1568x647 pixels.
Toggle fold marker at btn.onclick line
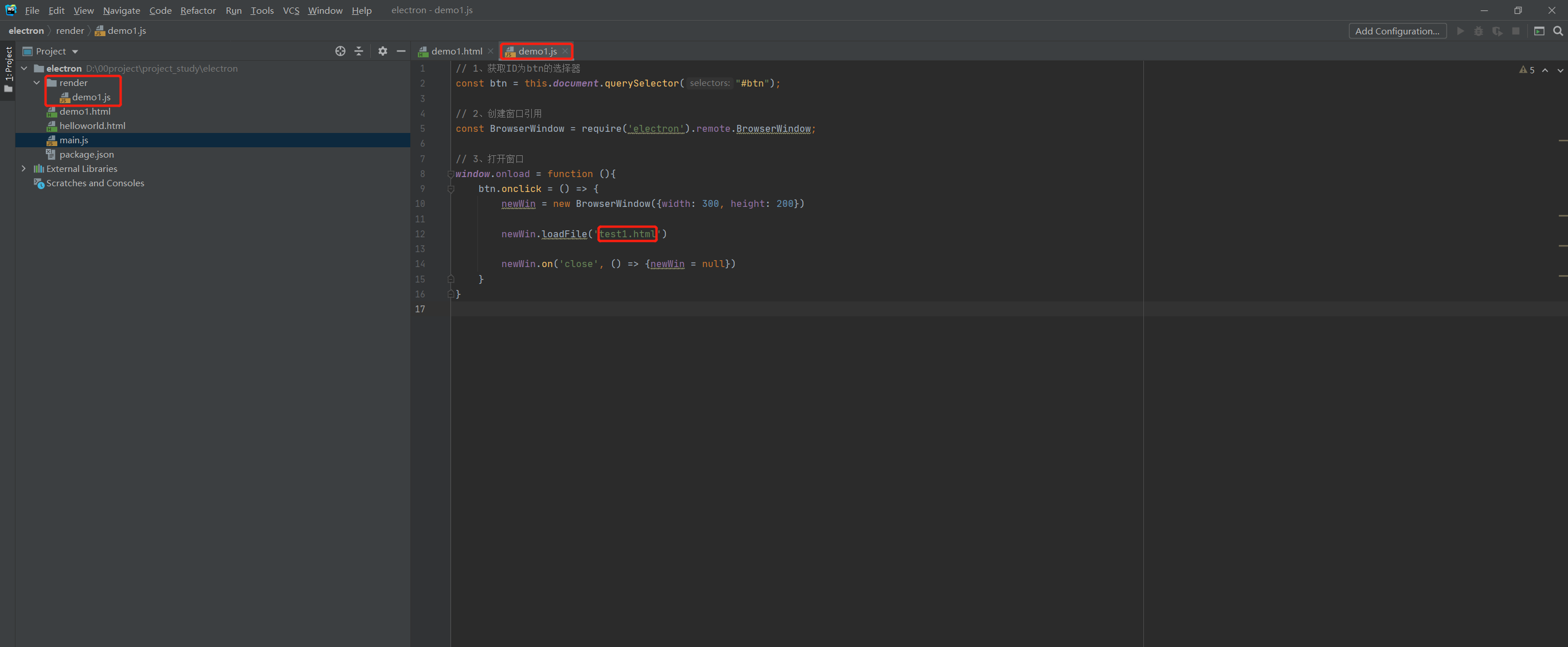[451, 189]
